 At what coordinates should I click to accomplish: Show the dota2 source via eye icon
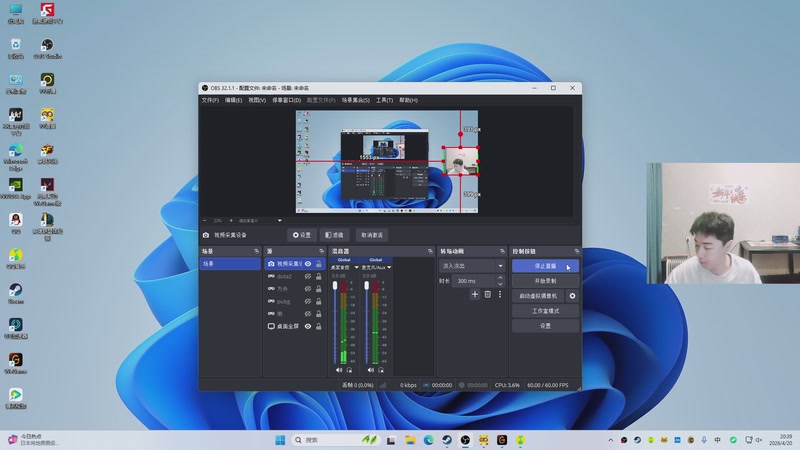click(x=308, y=276)
